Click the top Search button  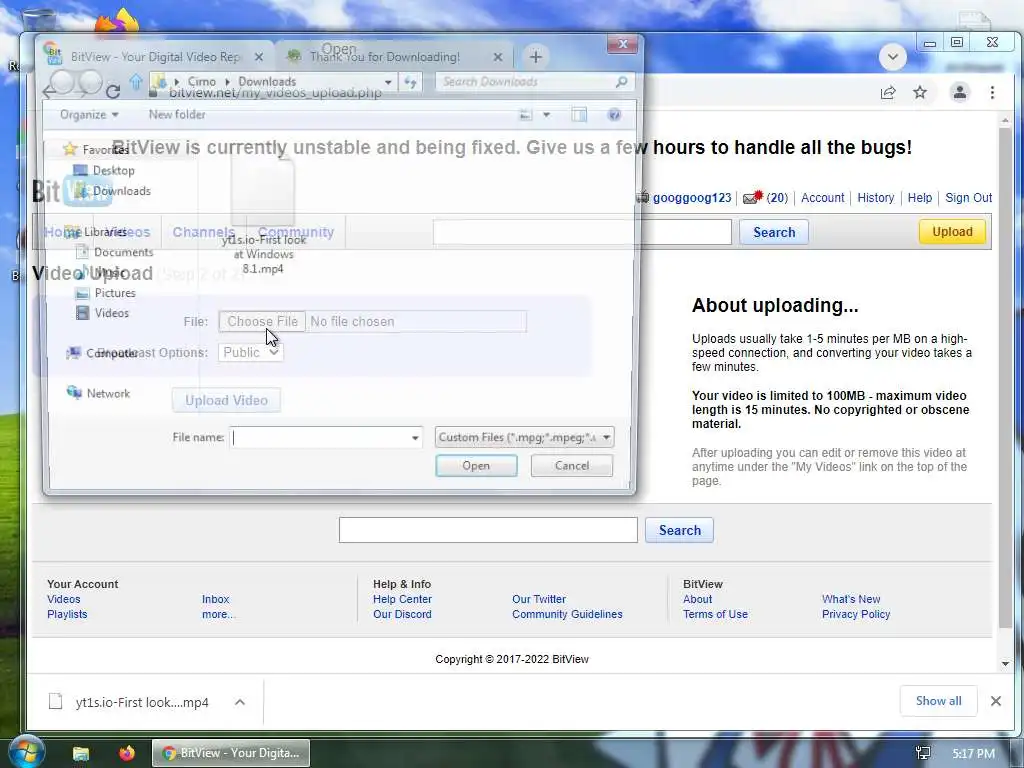click(774, 232)
